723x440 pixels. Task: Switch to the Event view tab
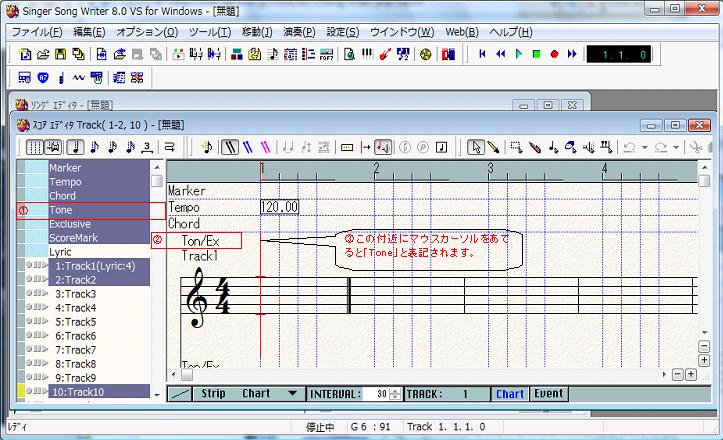(x=549, y=394)
